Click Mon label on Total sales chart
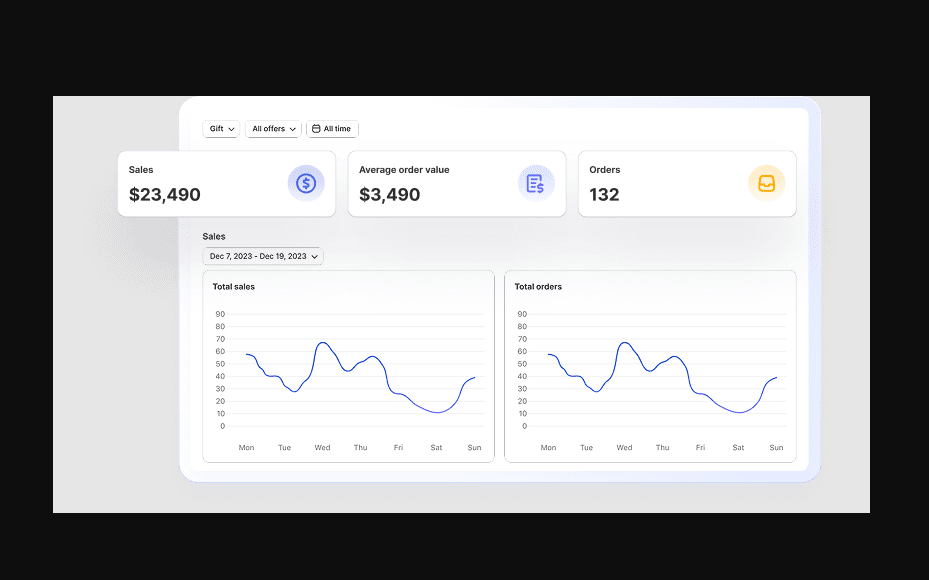Image resolution: width=929 pixels, height=580 pixels. (246, 447)
